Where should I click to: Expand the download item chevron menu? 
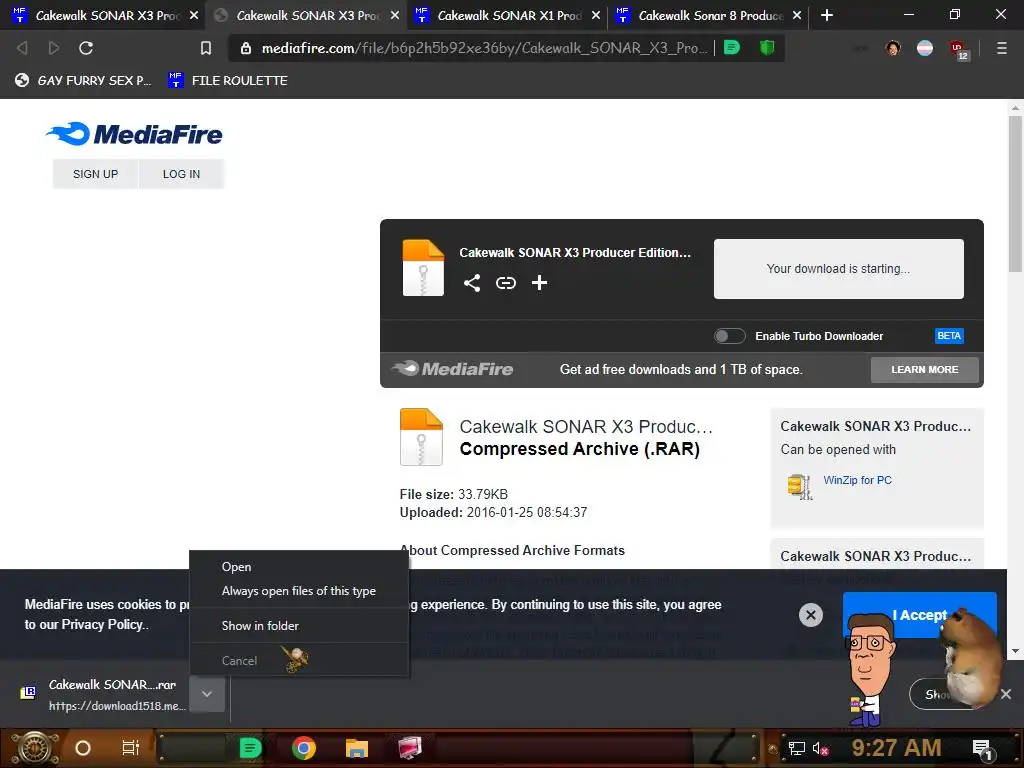pyautogui.click(x=207, y=694)
